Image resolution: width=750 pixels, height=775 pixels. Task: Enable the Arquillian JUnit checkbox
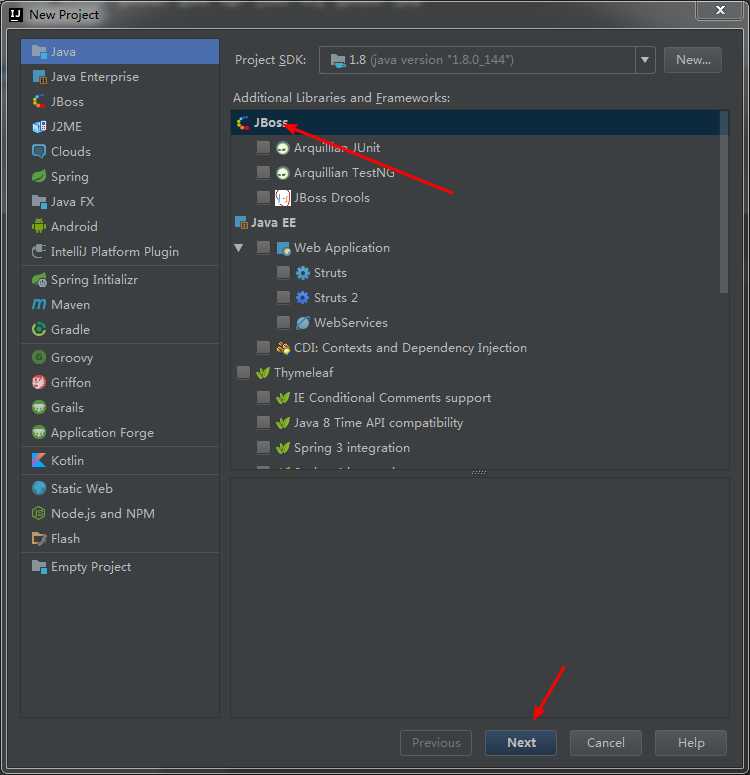pyautogui.click(x=263, y=147)
